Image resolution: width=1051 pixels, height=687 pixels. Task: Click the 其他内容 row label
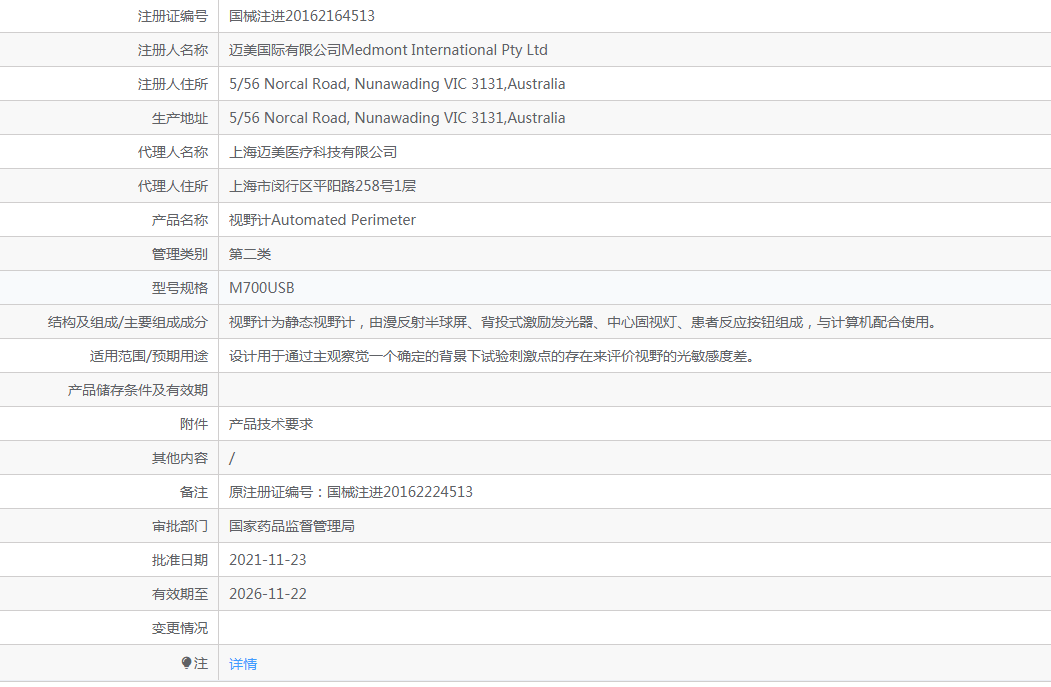(180, 458)
